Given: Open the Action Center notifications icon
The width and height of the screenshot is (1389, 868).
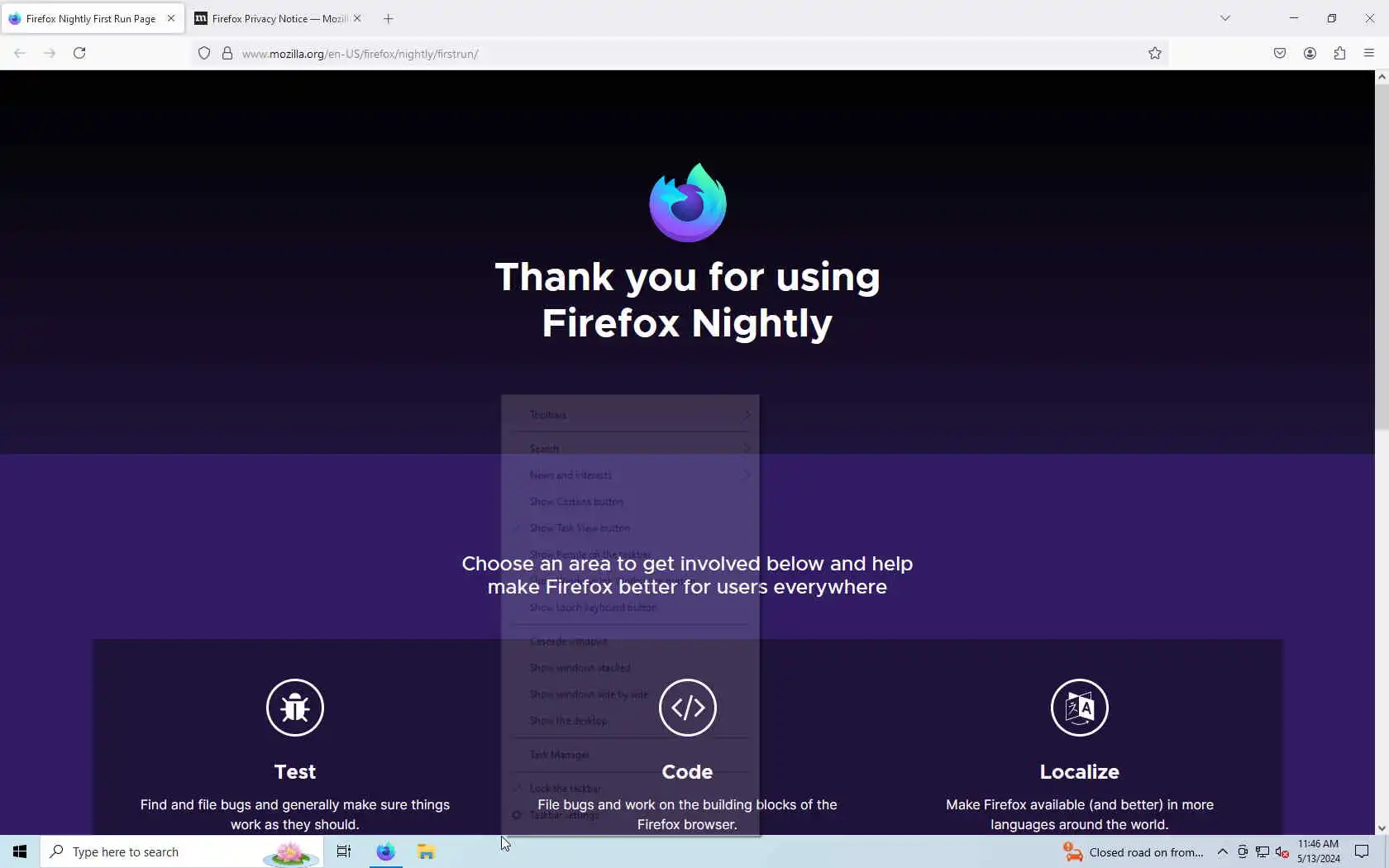Looking at the screenshot, I should [1362, 851].
